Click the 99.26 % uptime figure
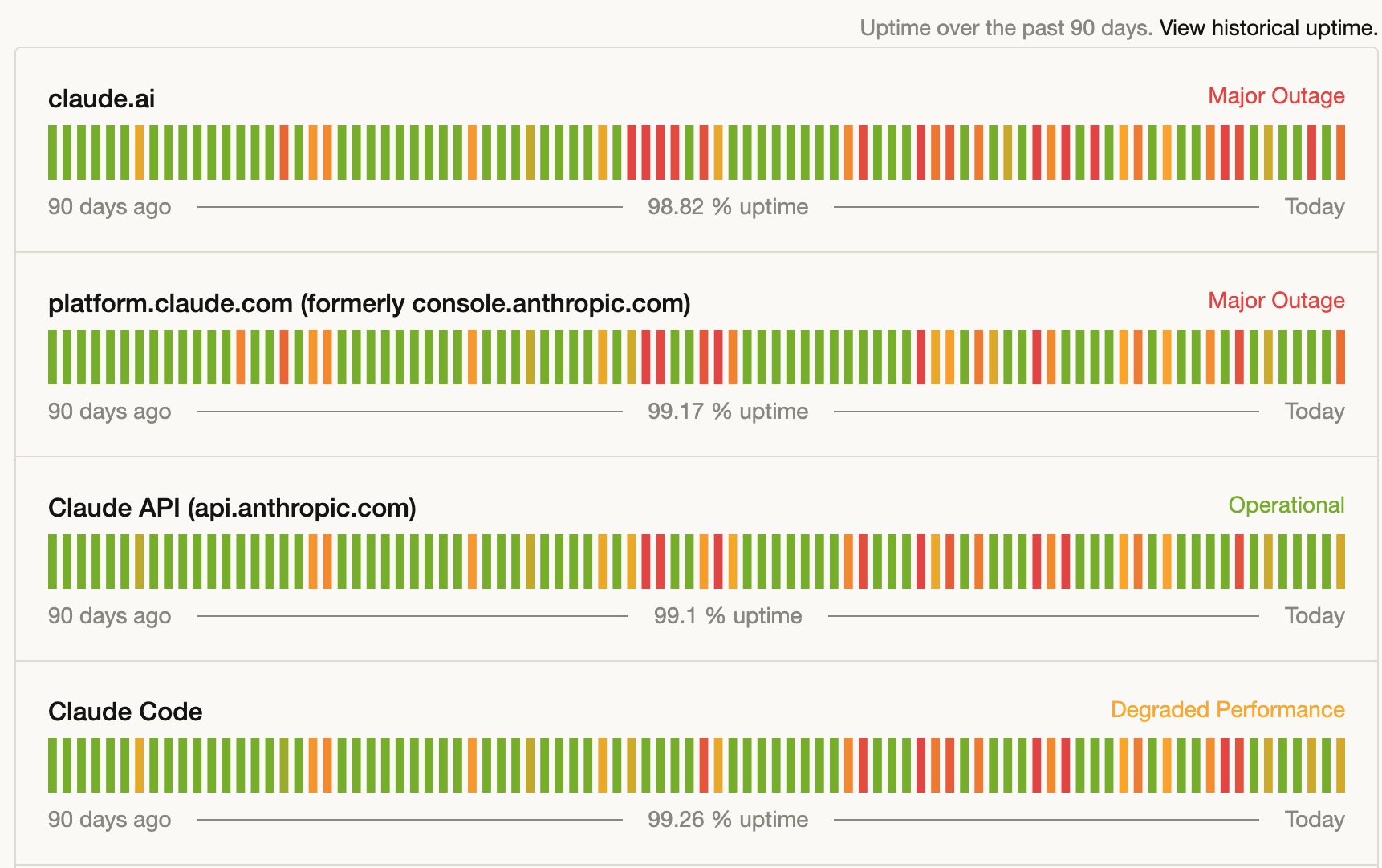This screenshot has width=1382, height=868. 728,820
